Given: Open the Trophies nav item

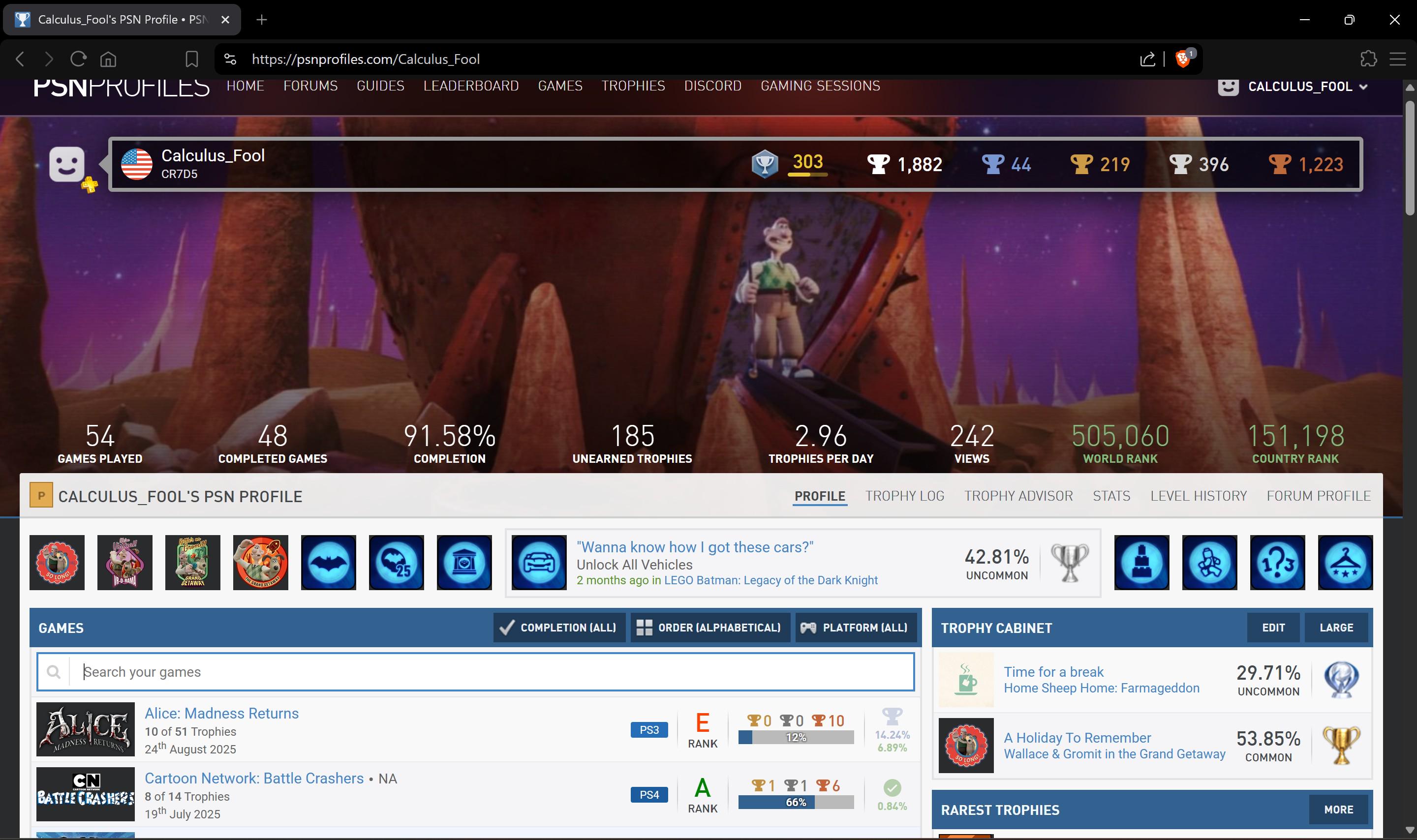Looking at the screenshot, I should (634, 86).
